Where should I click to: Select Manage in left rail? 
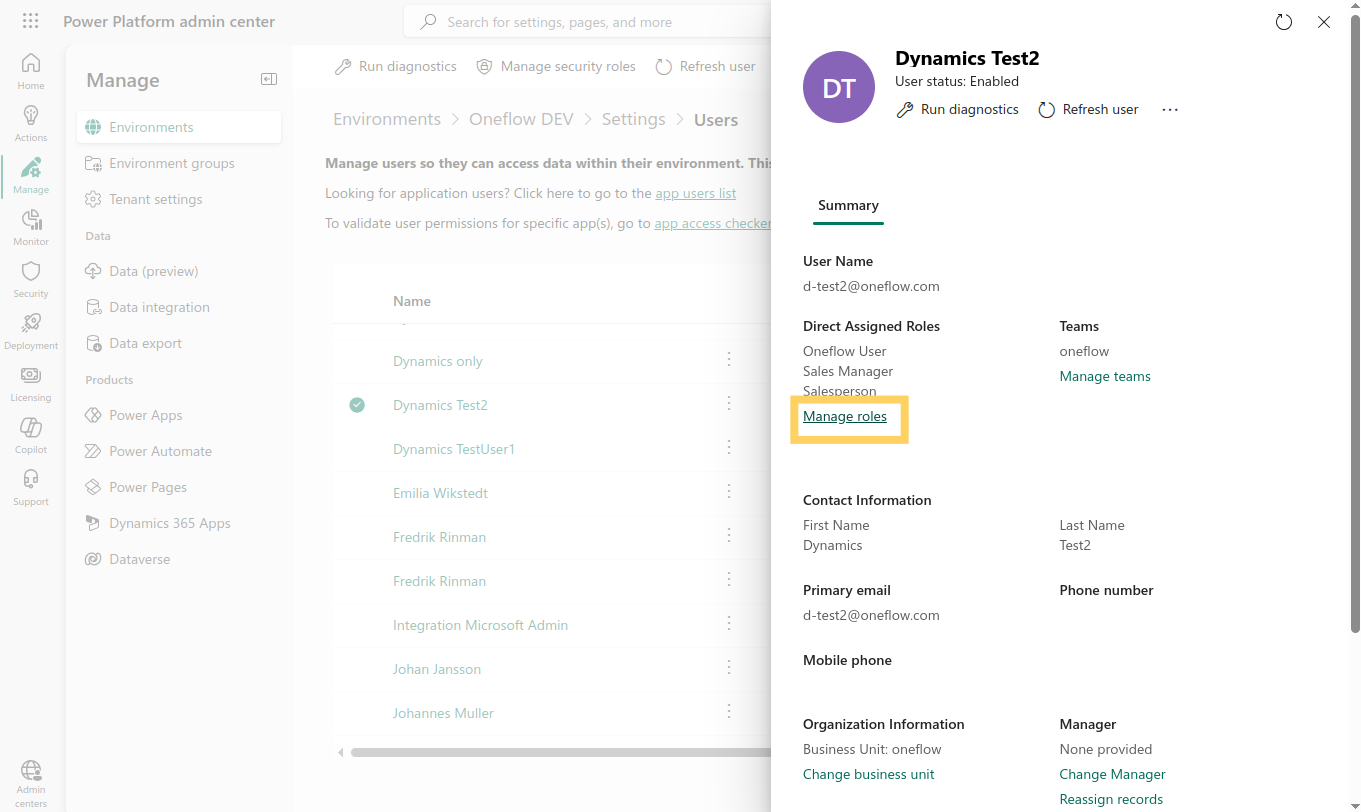click(x=31, y=174)
